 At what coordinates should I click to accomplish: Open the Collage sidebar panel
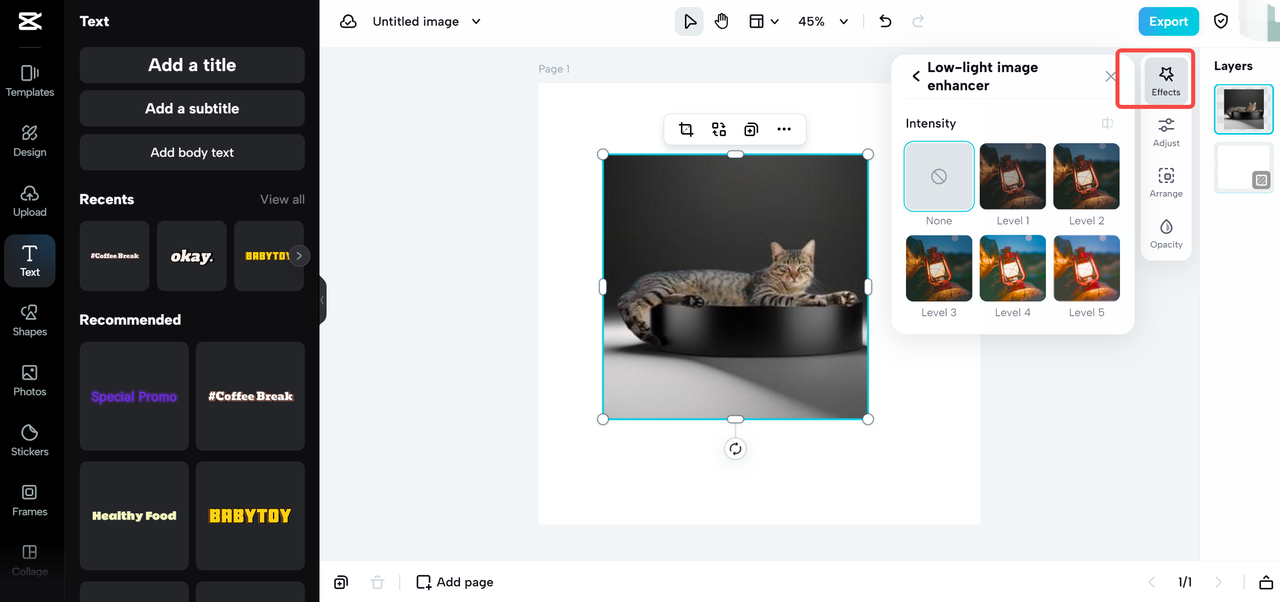click(30, 560)
